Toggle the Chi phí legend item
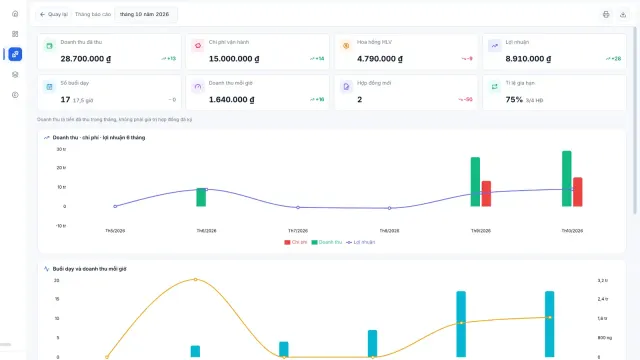640x360 pixels. pos(296,242)
